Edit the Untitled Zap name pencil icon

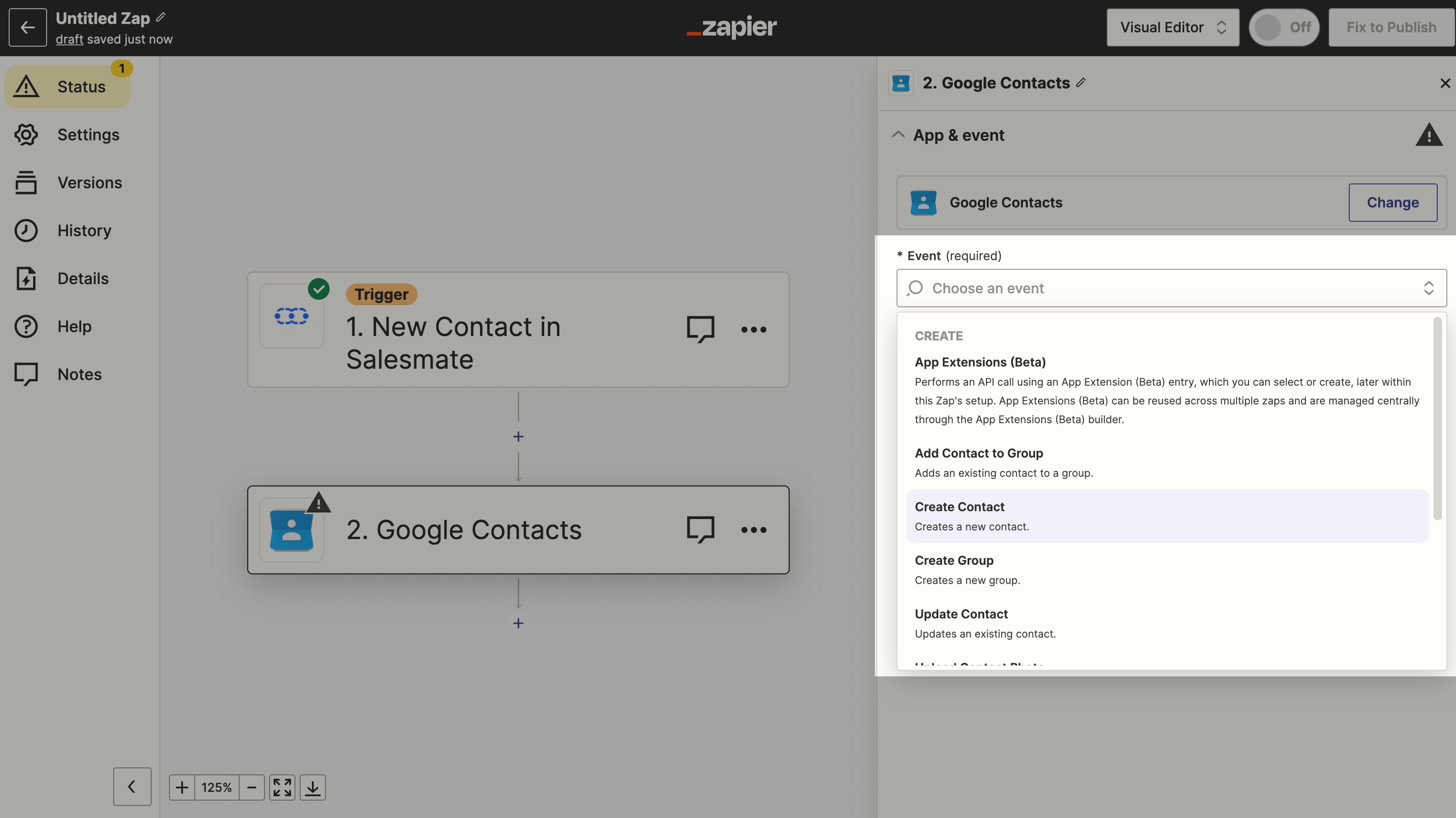pyautogui.click(x=161, y=17)
